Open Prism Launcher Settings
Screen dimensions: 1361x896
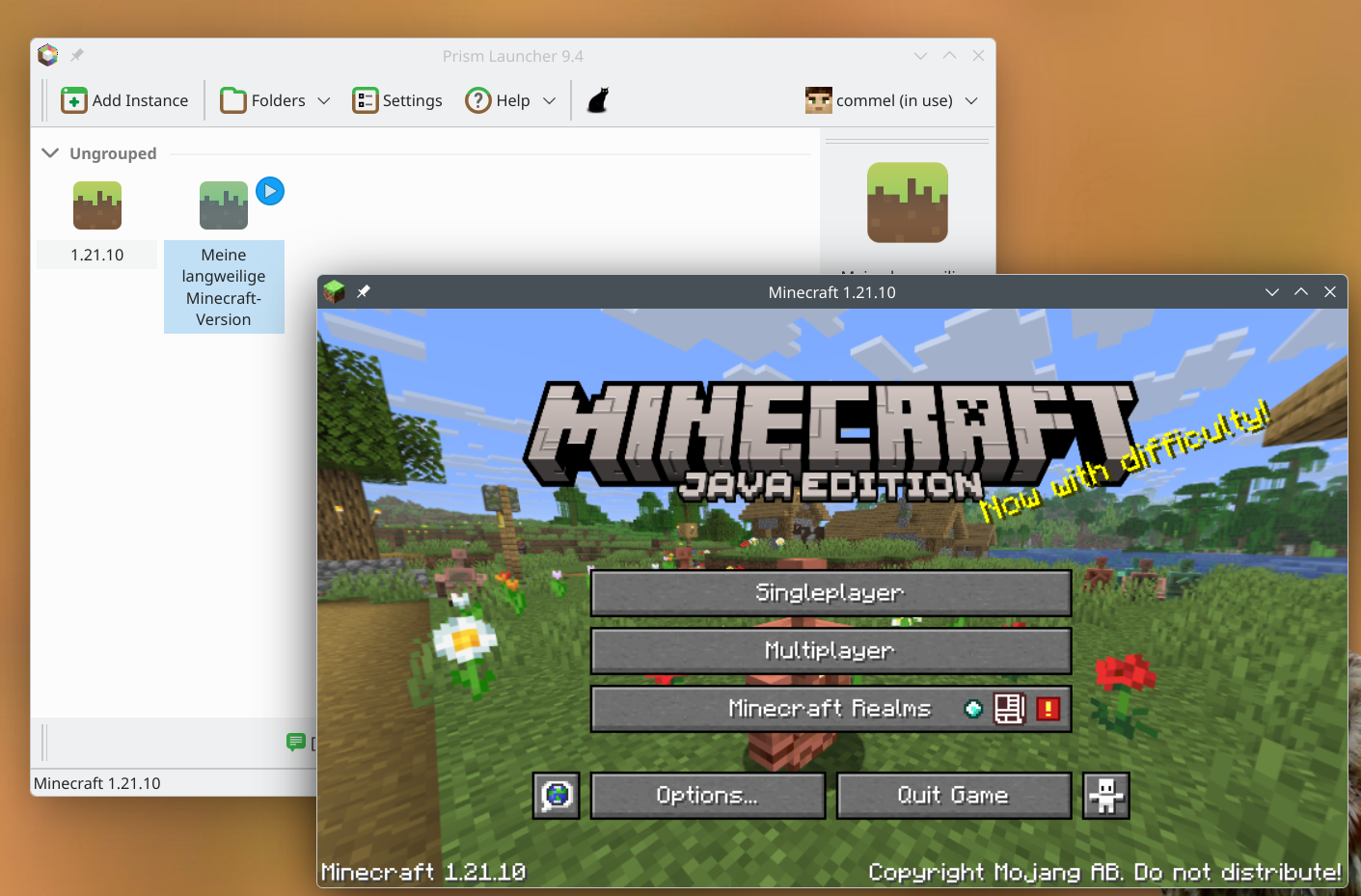point(395,99)
